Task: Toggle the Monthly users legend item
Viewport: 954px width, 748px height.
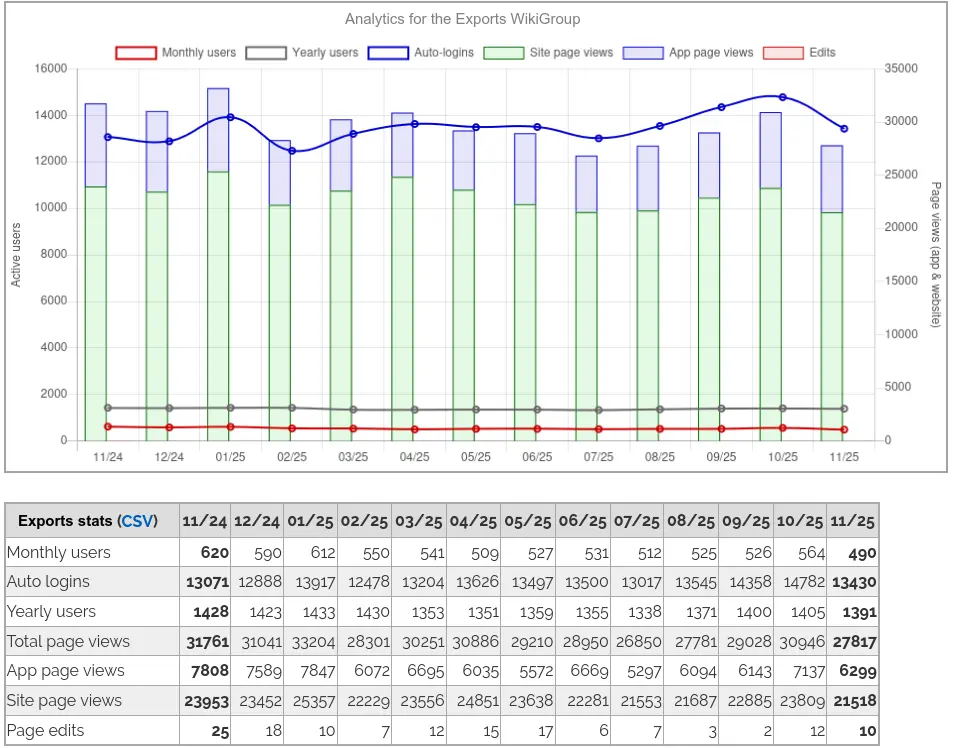Action: 175,53
